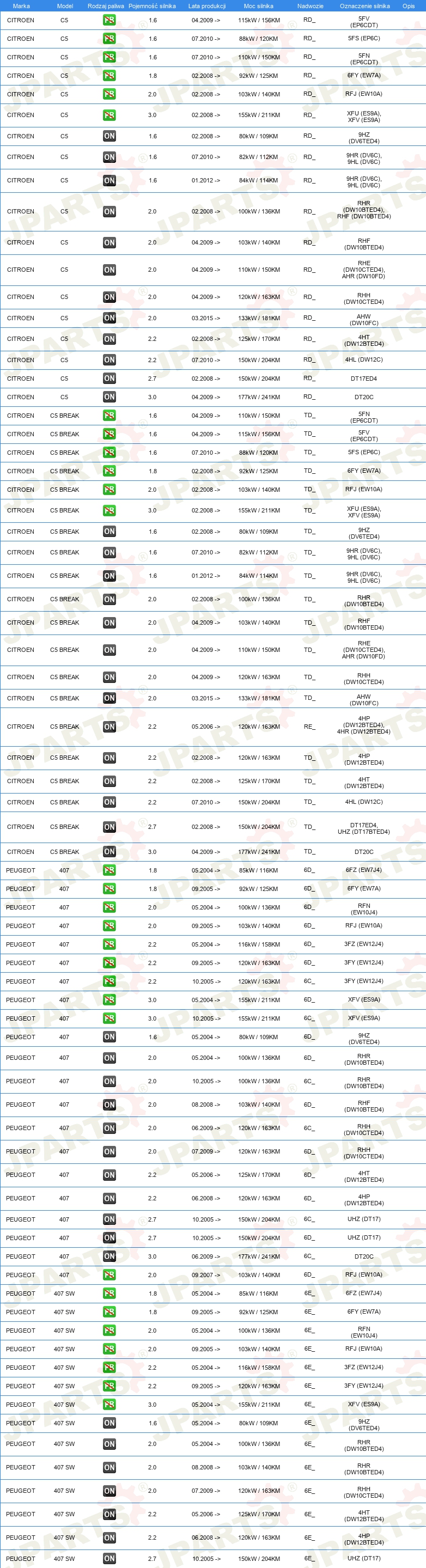Screen dimensions: 426x1568
Task: Click '4HL (DW12C)' in the TD_ body row
Action: (364, 802)
